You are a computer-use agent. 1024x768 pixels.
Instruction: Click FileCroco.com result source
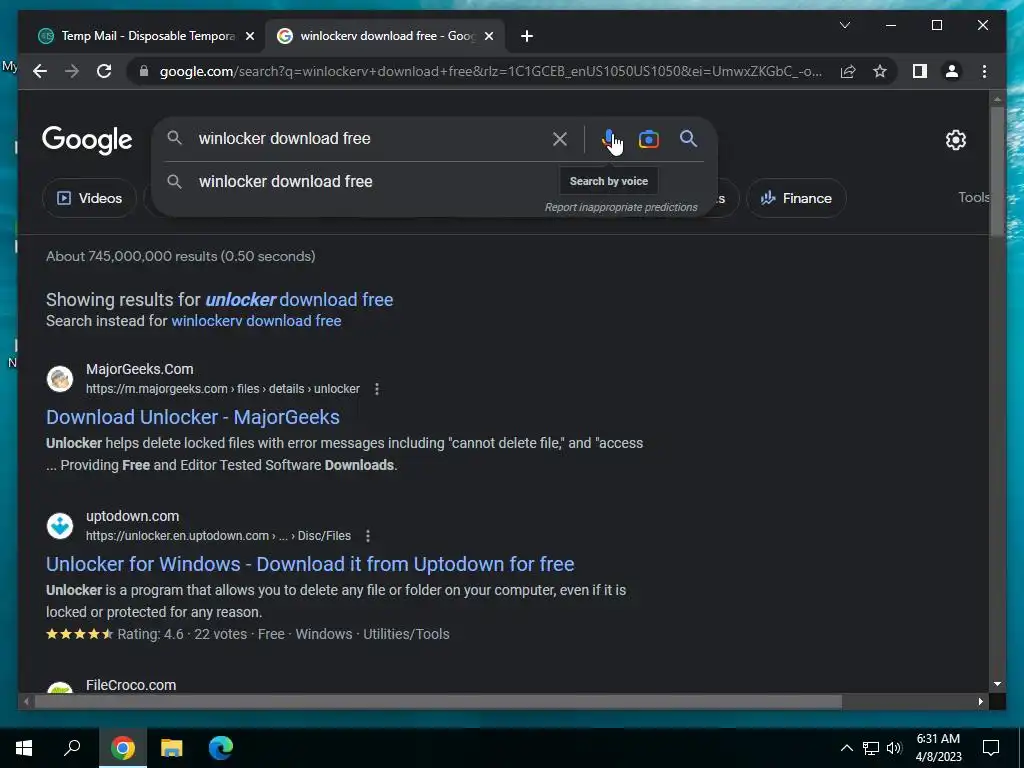click(x=131, y=685)
